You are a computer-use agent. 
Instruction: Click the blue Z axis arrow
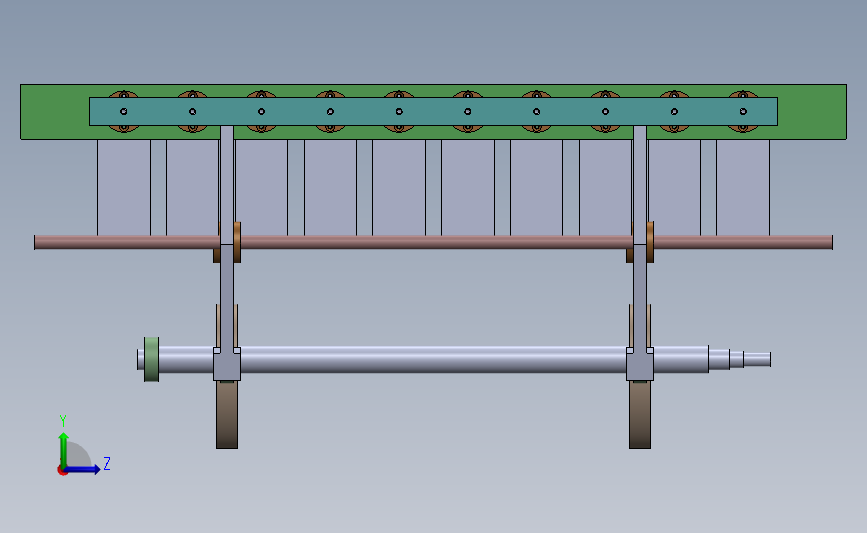(83, 469)
